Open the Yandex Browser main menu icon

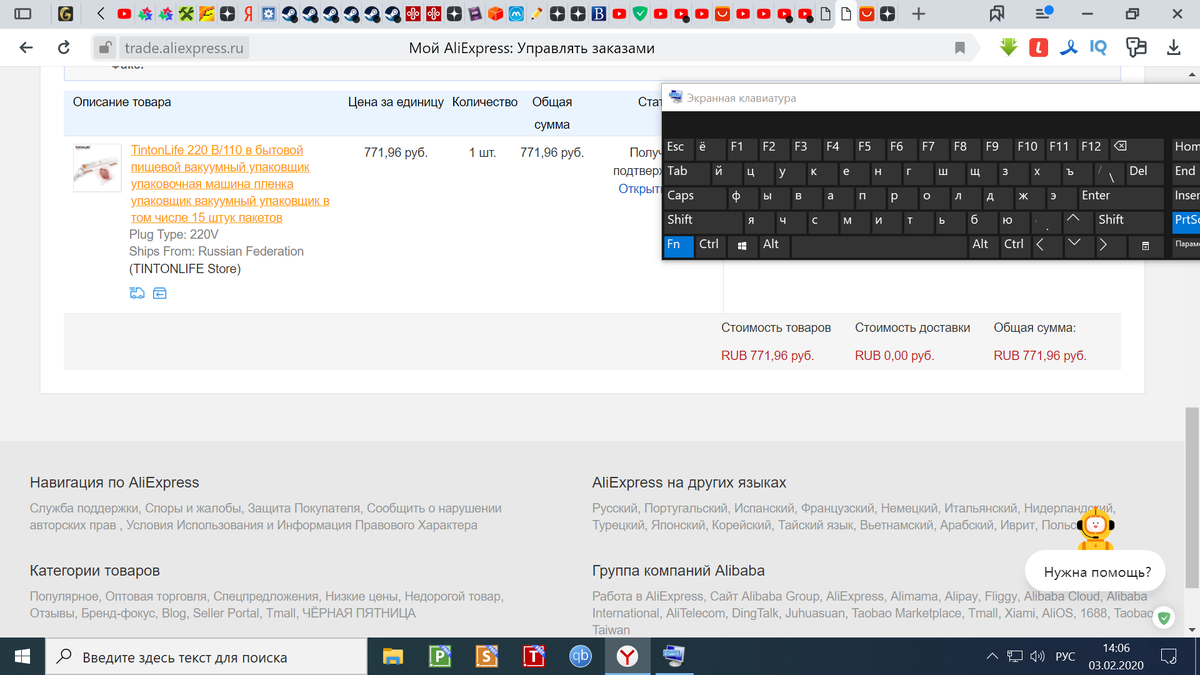coord(1044,14)
